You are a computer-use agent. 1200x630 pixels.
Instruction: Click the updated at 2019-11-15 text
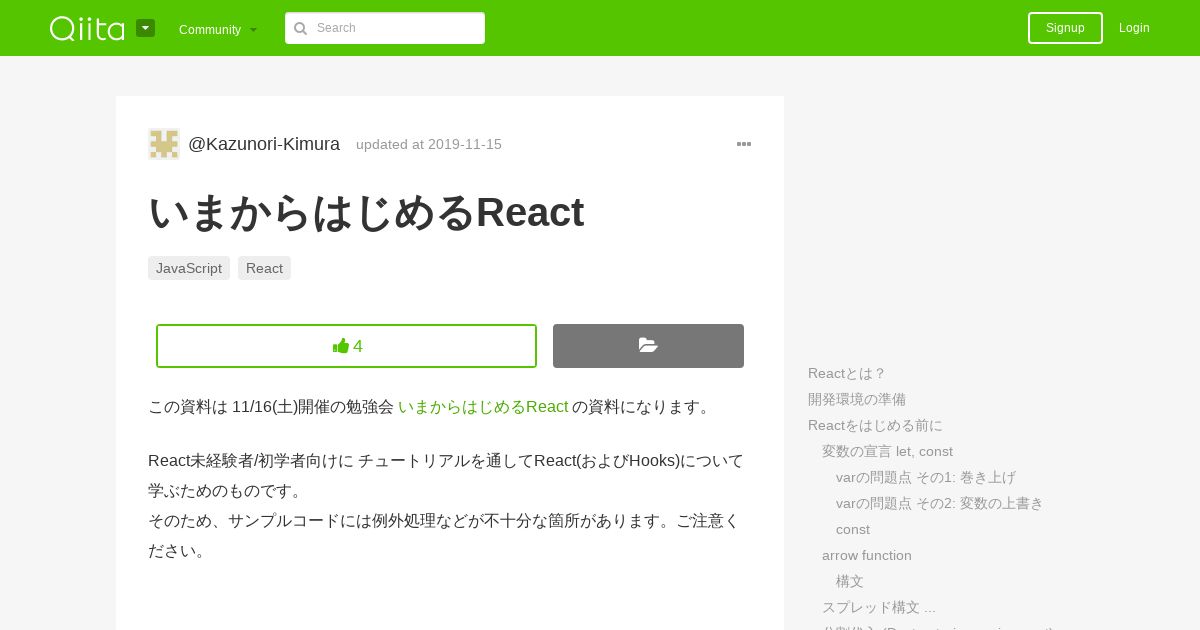429,144
